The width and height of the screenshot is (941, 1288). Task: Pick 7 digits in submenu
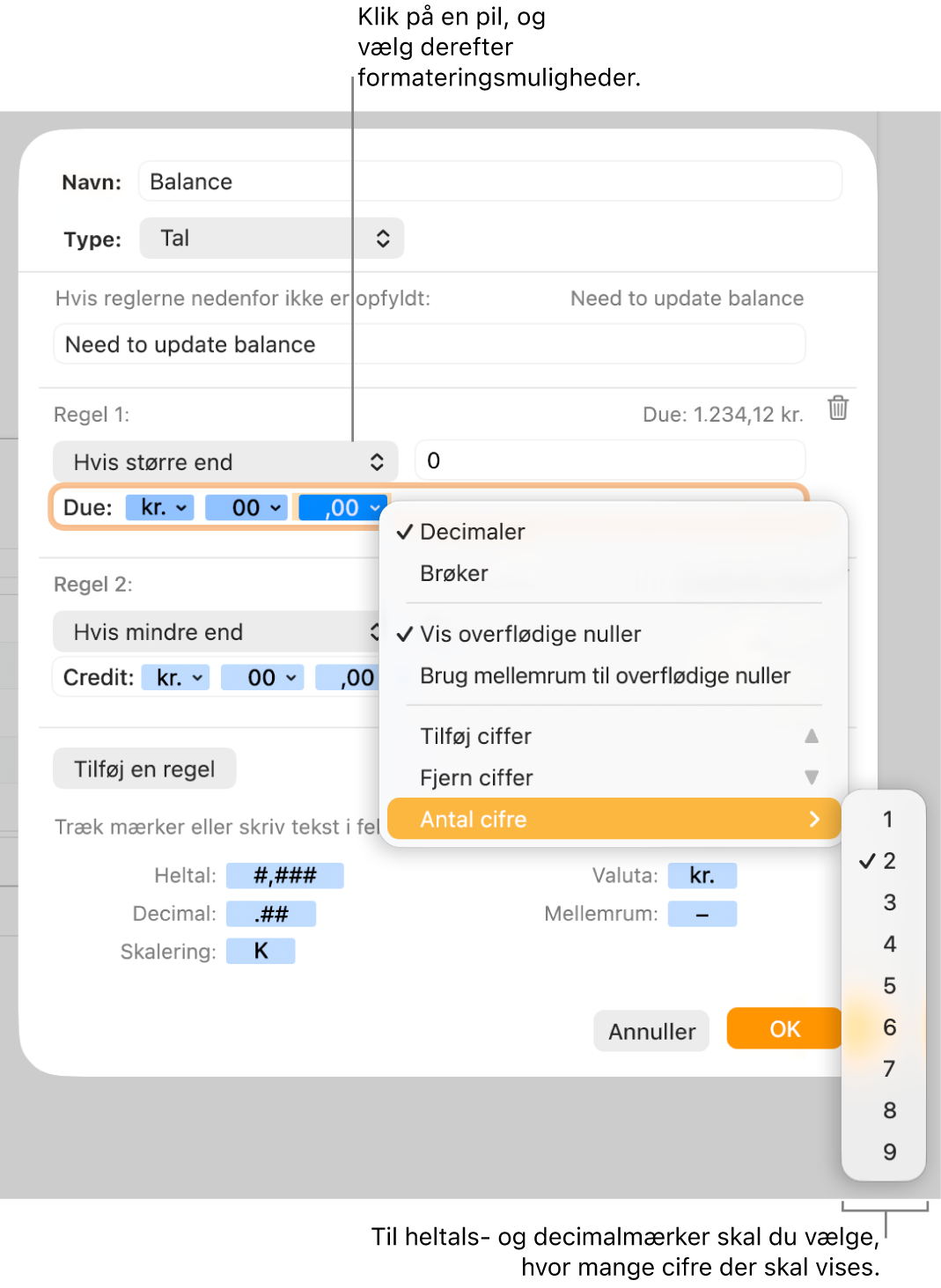[884, 1069]
